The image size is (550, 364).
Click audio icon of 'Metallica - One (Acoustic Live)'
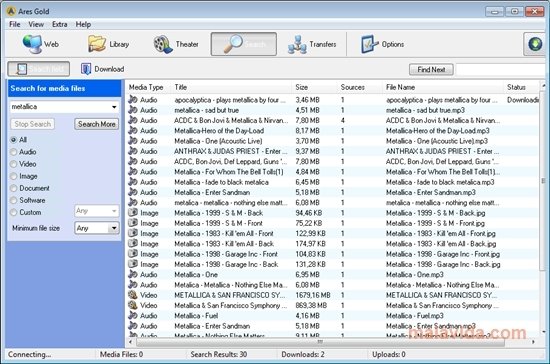point(133,141)
